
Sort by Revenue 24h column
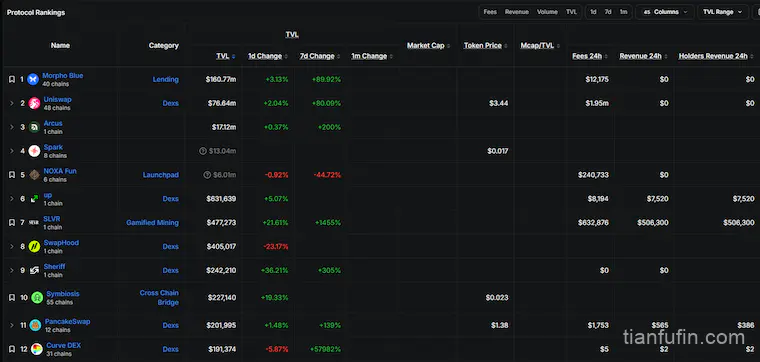644,56
